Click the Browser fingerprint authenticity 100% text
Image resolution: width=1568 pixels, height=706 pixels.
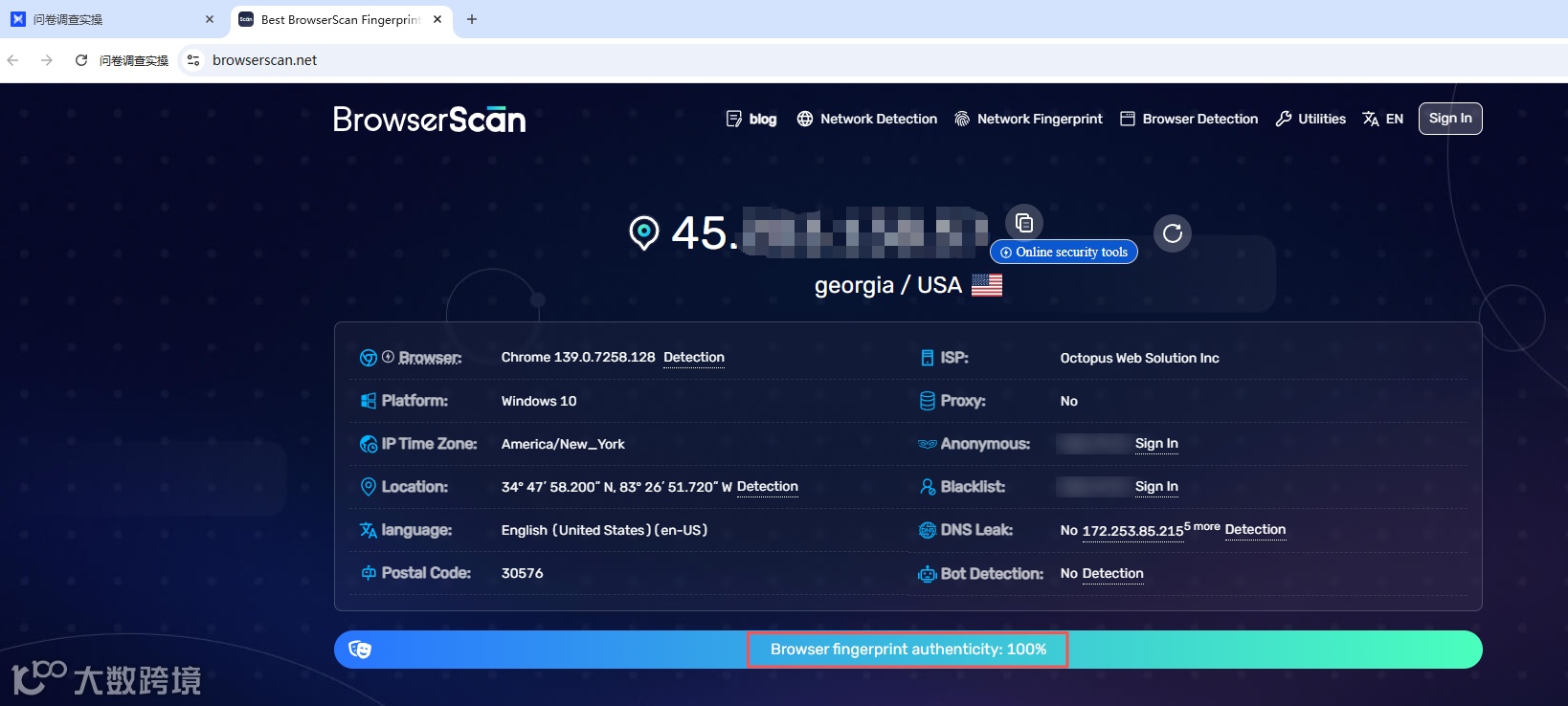(908, 650)
